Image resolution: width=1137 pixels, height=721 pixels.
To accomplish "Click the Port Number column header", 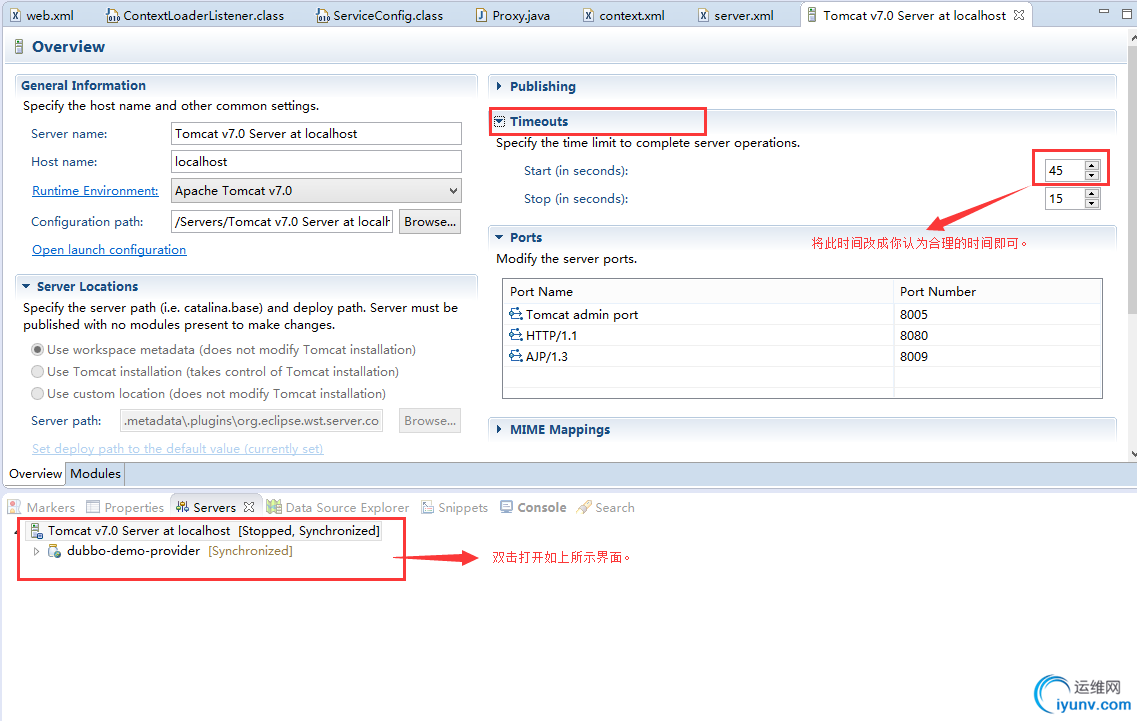I will pos(998,292).
